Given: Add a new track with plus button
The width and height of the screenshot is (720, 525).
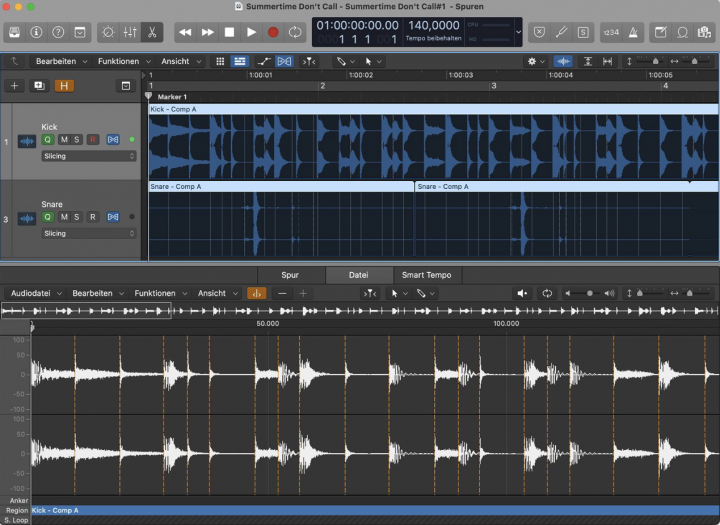Looking at the screenshot, I should pyautogui.click(x=15, y=86).
